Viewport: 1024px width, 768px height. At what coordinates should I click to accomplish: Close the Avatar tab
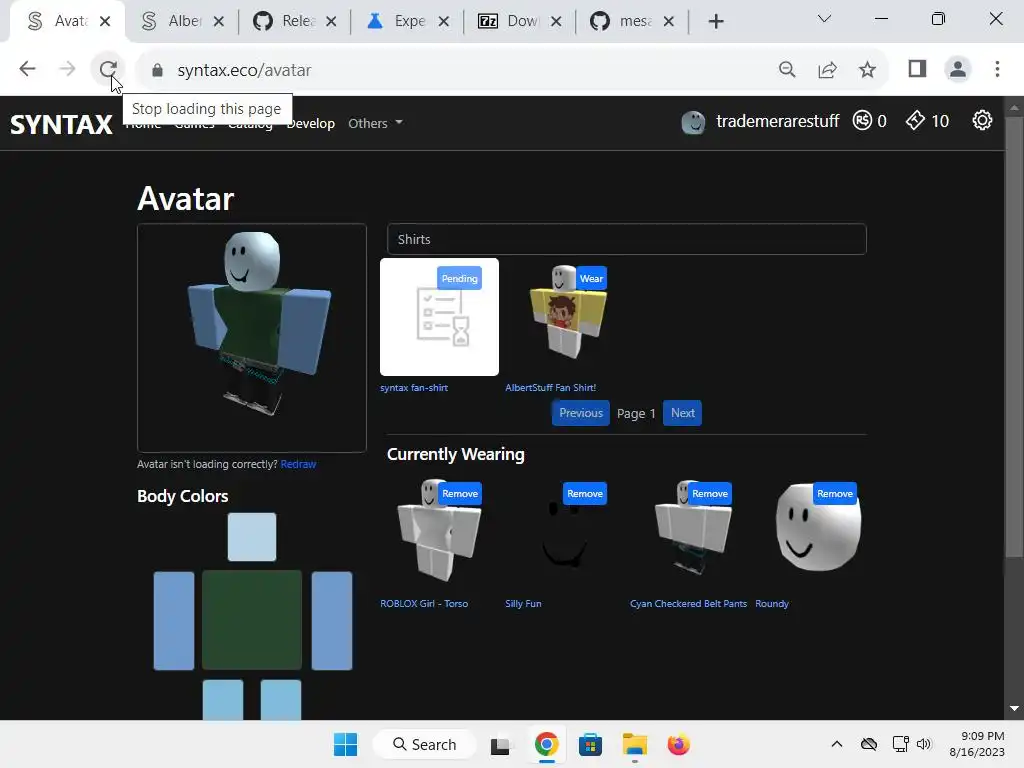(104, 22)
